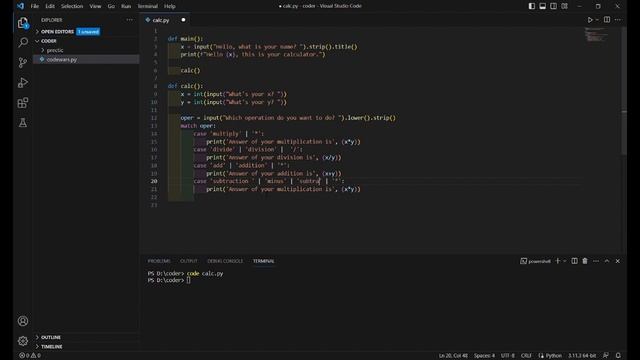The width and height of the screenshot is (640, 360).
Task: Open Explorer Views and More Actions ellipsis
Action: click(129, 20)
